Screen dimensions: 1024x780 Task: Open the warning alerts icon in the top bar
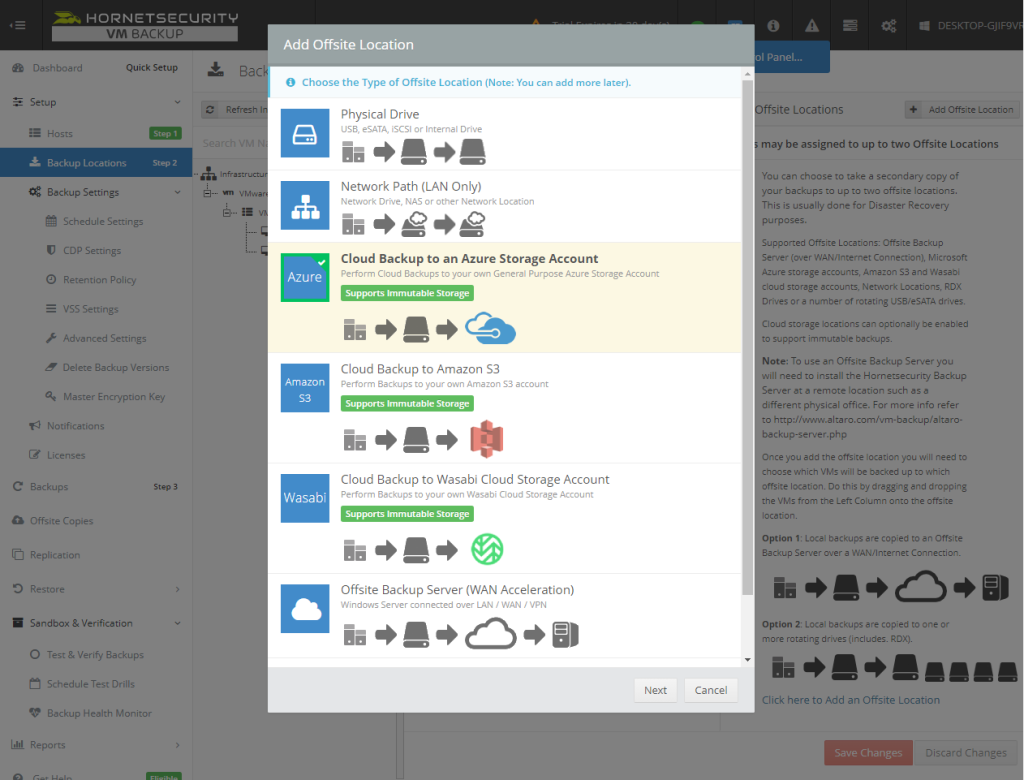point(812,25)
